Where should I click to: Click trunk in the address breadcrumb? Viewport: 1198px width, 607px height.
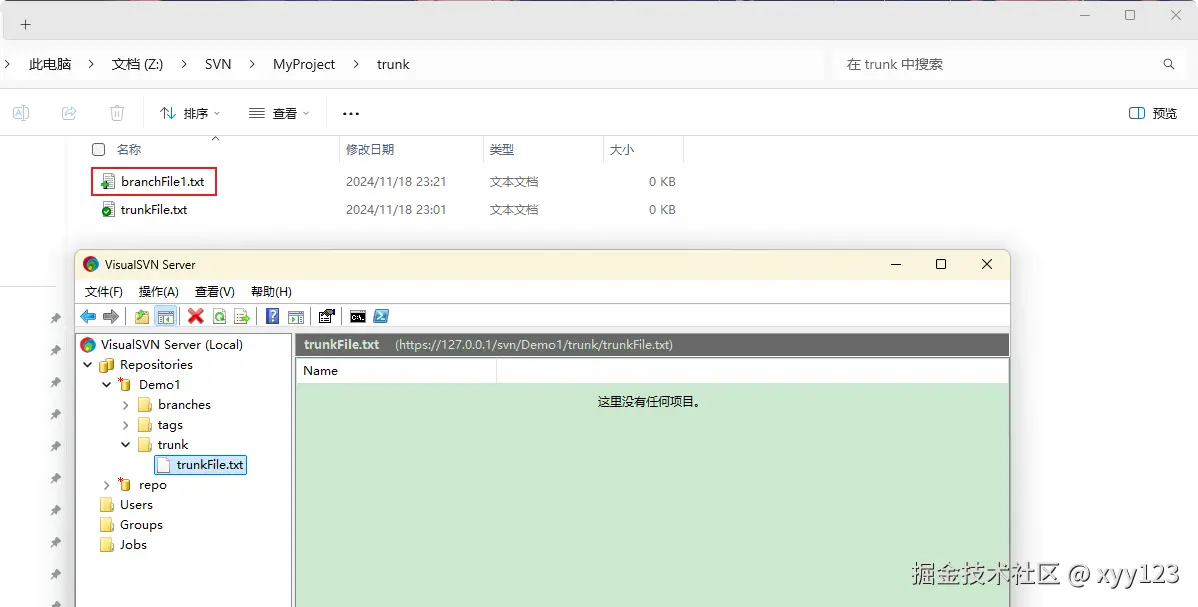click(x=393, y=64)
